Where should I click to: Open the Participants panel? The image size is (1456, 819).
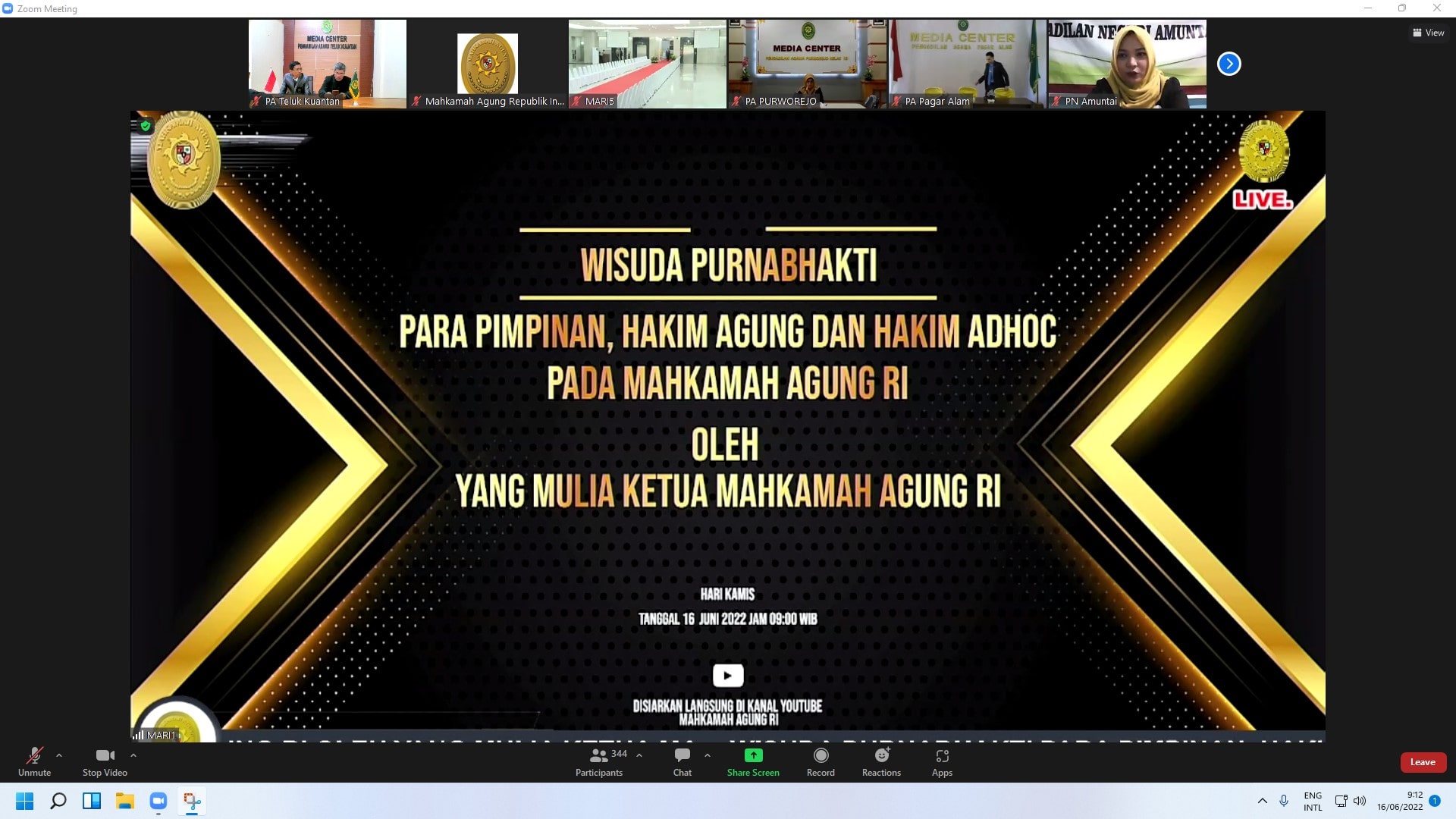click(x=599, y=761)
